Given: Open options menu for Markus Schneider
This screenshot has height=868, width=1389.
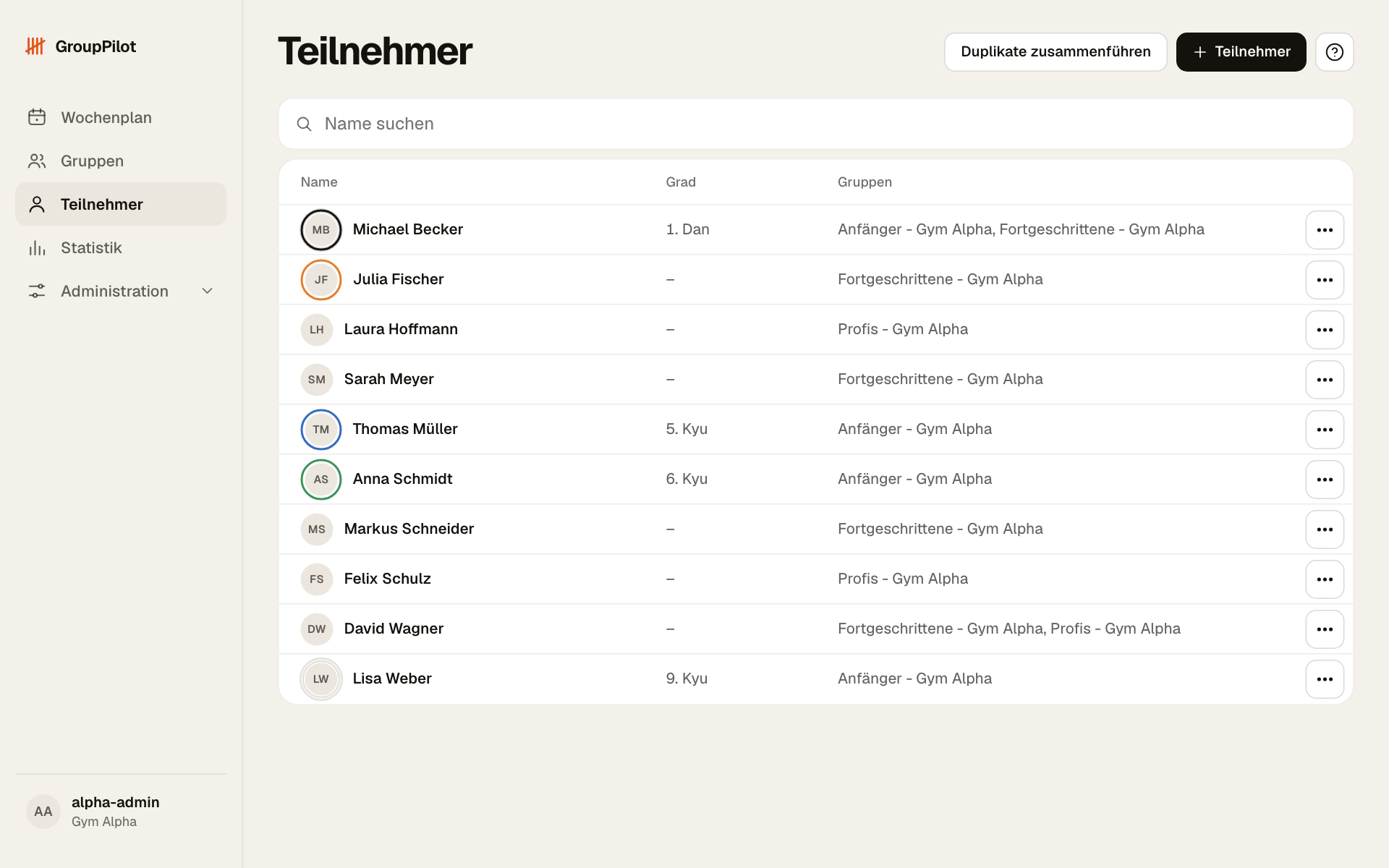Looking at the screenshot, I should pyautogui.click(x=1325, y=529).
